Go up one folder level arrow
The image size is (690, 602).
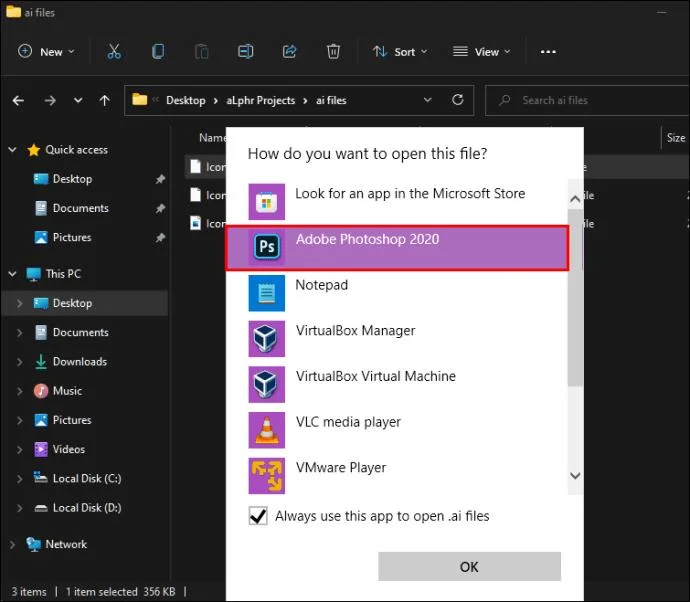[x=104, y=101]
